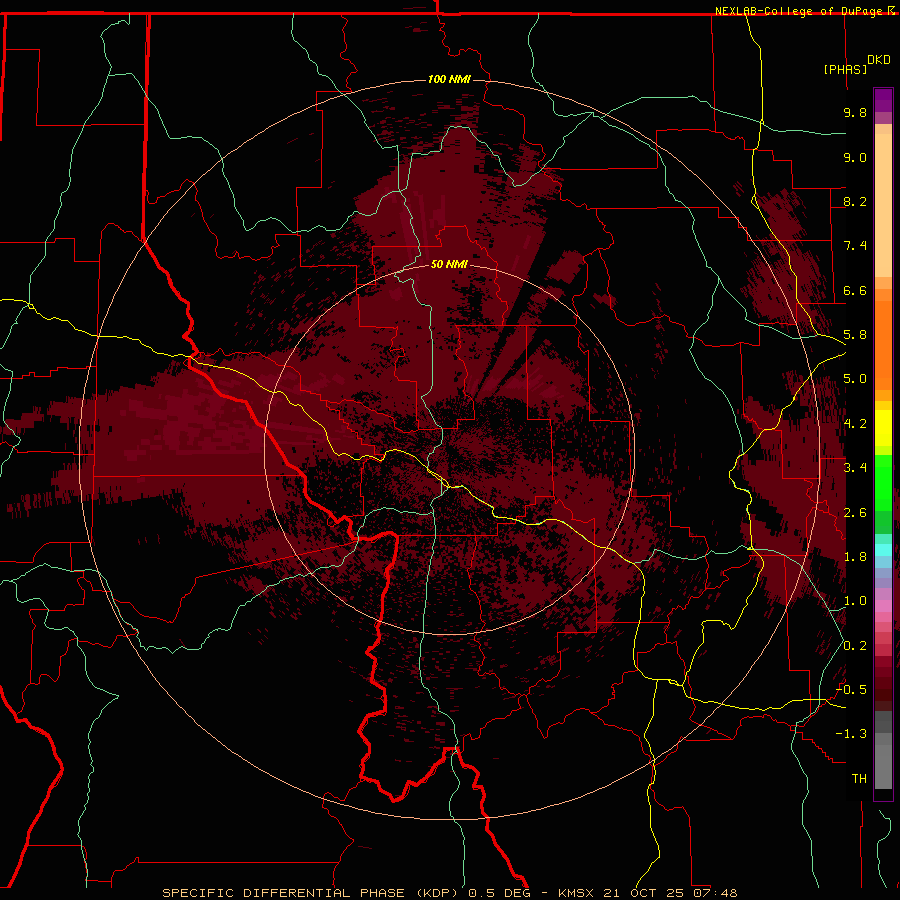This screenshot has height=900, width=900.
Task: Click the 7.4 value on color scale
Action: coord(855,246)
